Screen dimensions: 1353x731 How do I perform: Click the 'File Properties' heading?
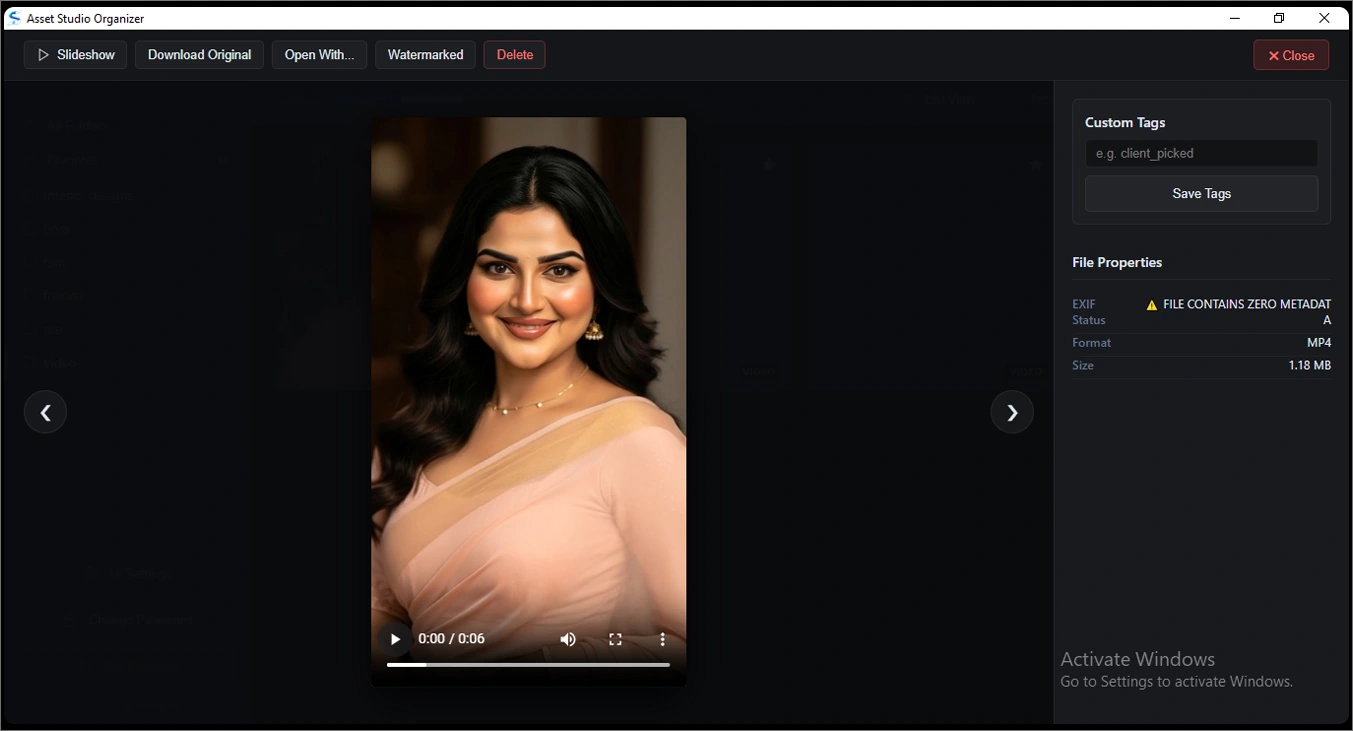coord(1117,262)
